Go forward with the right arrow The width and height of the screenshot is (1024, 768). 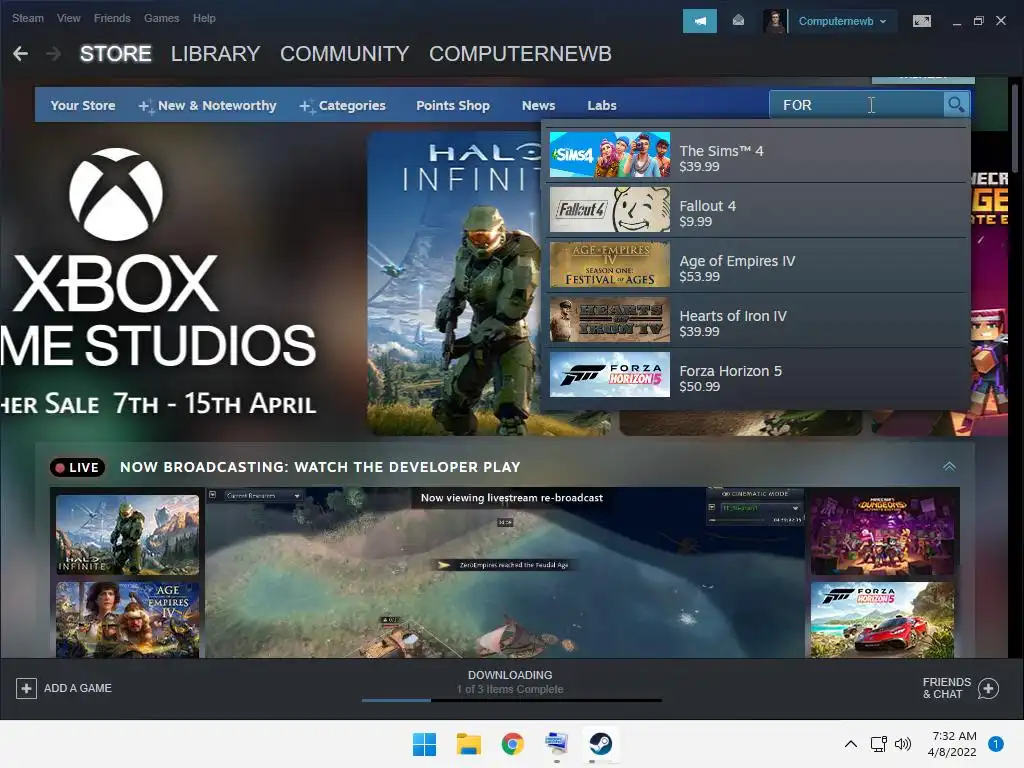coord(54,54)
